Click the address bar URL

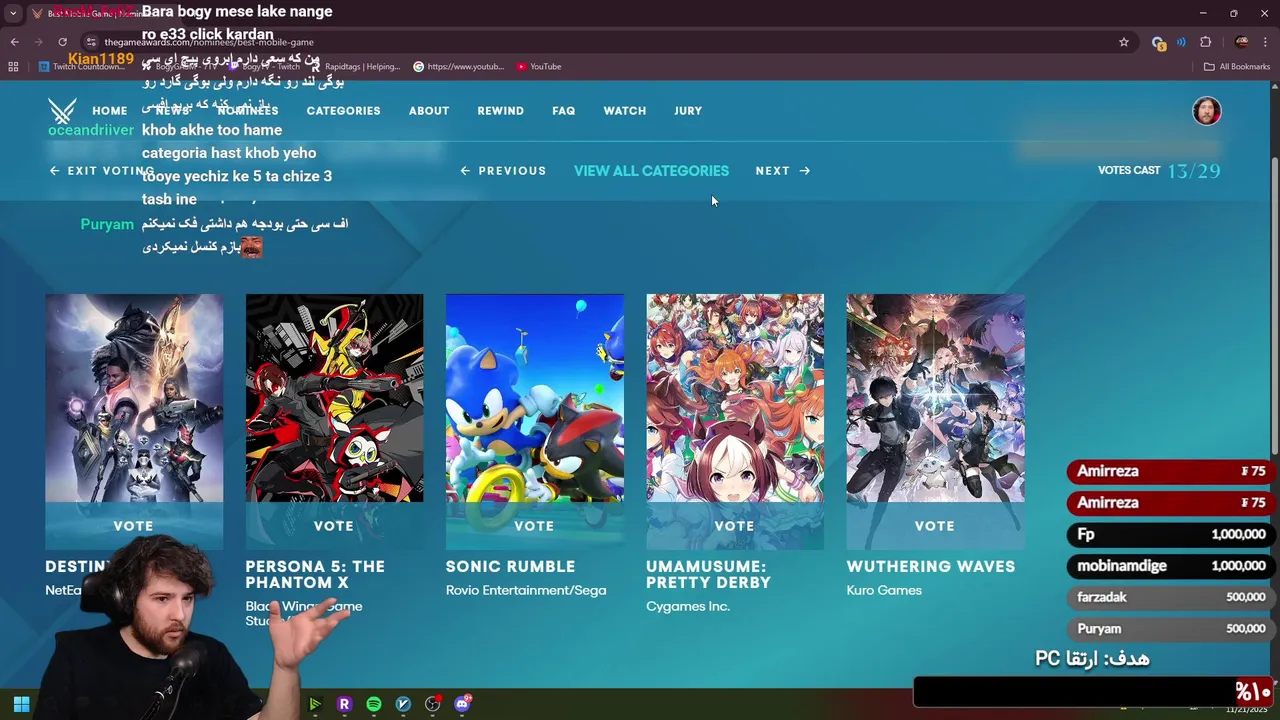[209, 42]
